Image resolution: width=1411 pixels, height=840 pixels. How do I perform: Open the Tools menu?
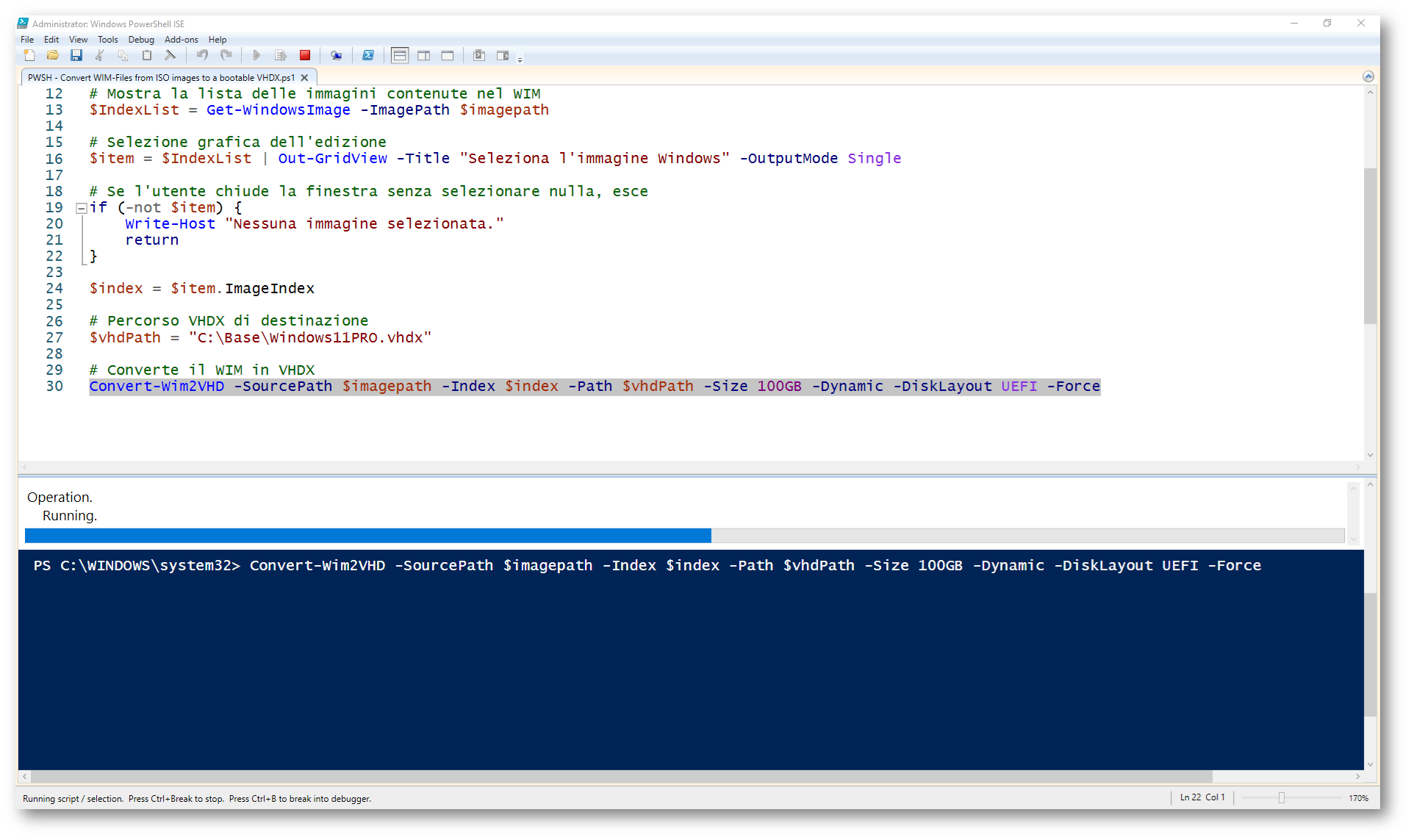[108, 40]
